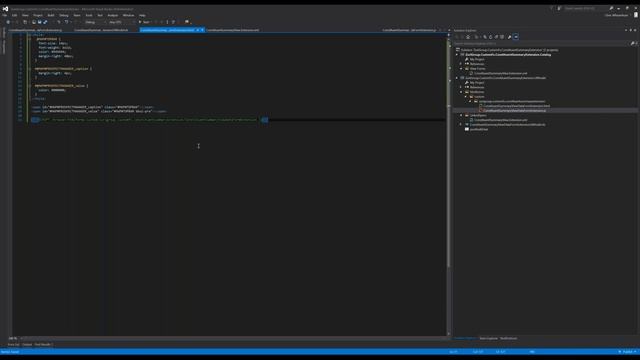Select the html file in Solution Explorer

516,106
